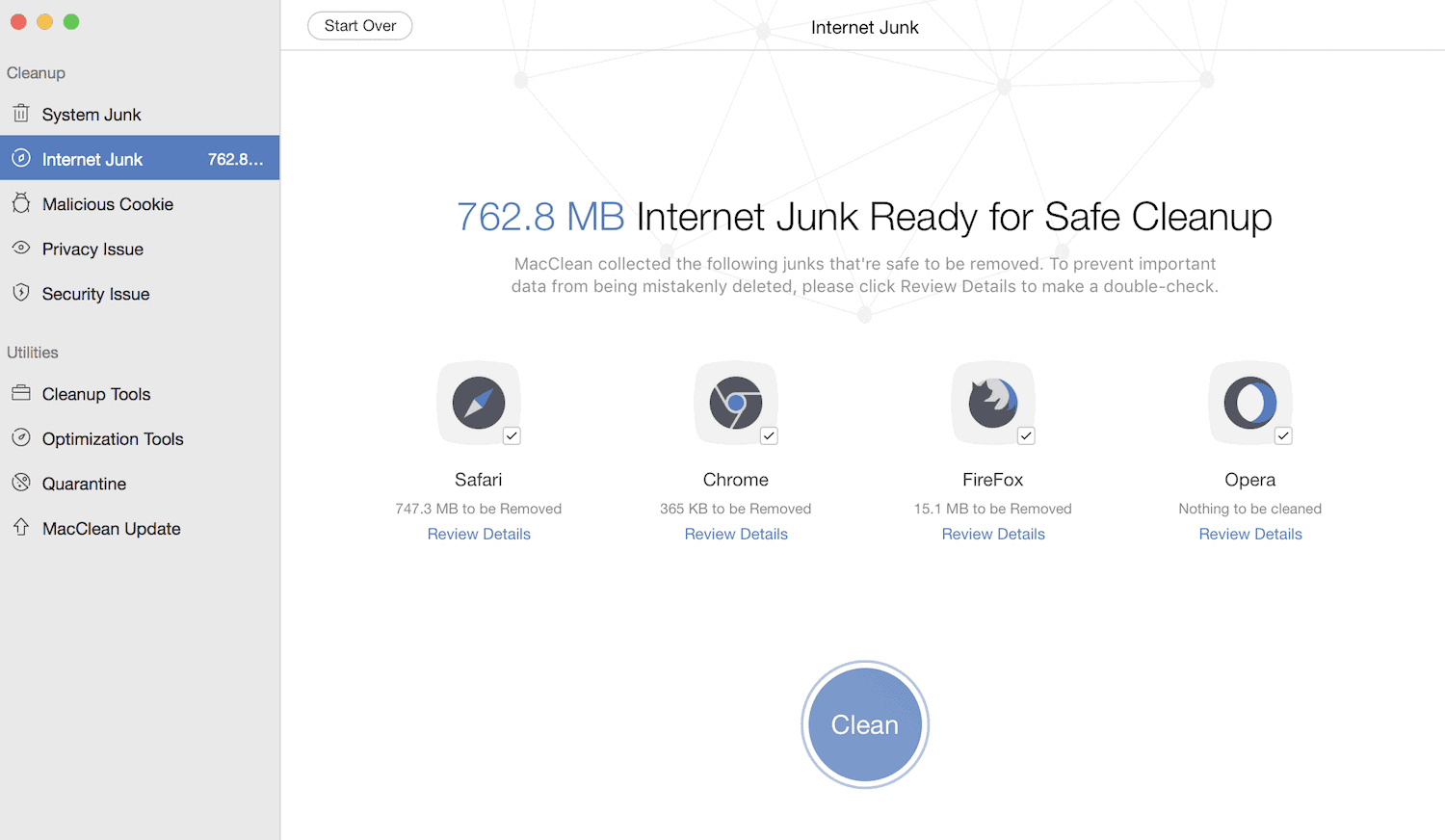Select the Opera browser icon
The width and height of the screenshot is (1445, 840).
1249,403
